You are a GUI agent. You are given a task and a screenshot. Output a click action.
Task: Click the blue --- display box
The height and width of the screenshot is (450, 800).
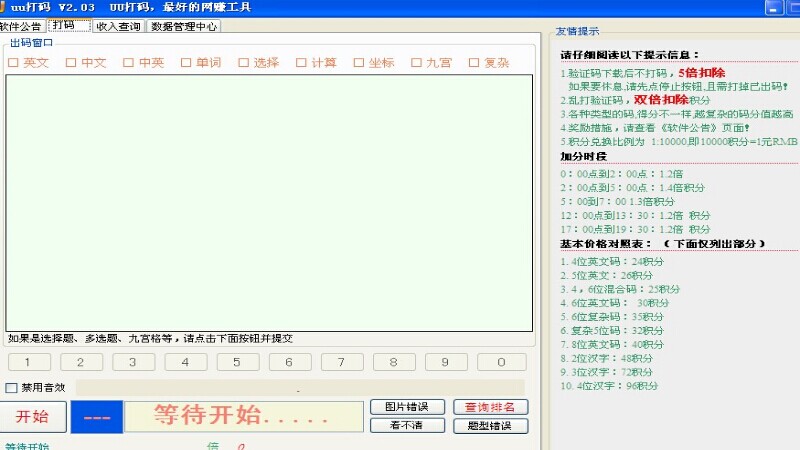tap(96, 417)
